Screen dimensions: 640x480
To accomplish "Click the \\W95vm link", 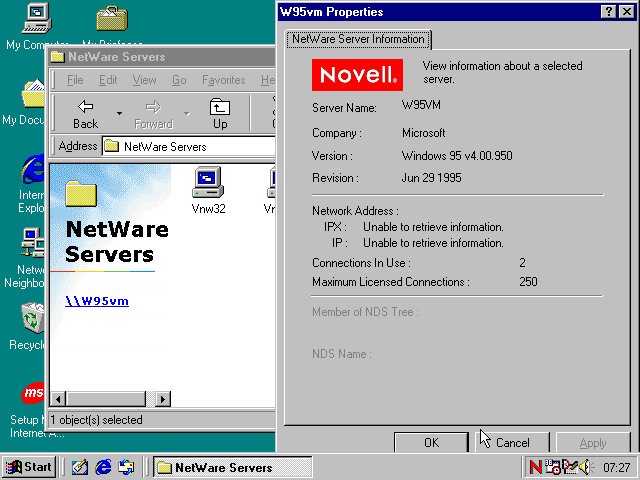I will 97,301.
